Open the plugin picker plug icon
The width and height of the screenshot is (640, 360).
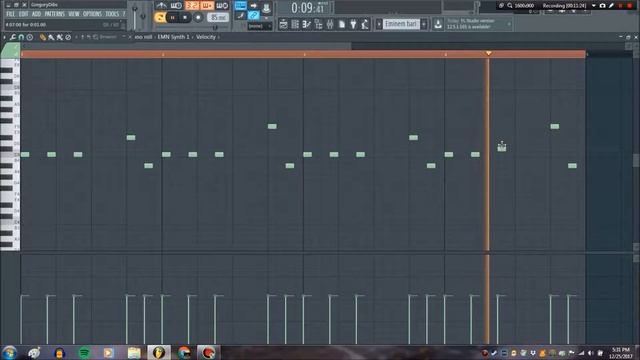tap(353, 24)
